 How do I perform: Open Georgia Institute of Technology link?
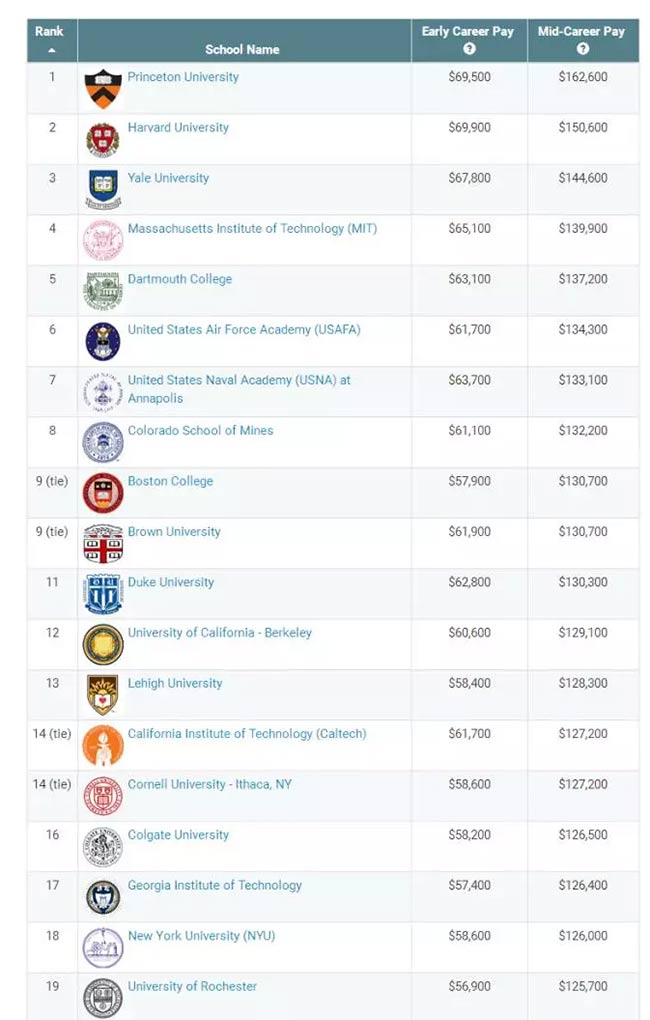[215, 885]
